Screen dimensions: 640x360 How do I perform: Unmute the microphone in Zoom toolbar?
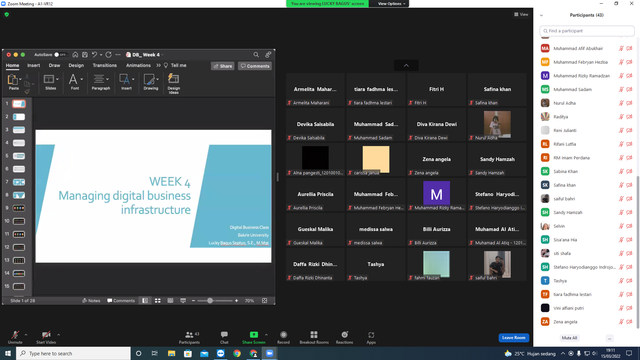click(x=15, y=337)
